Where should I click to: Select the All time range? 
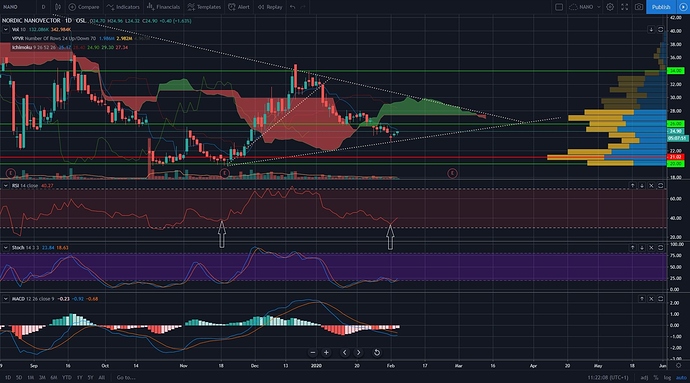click(101, 377)
